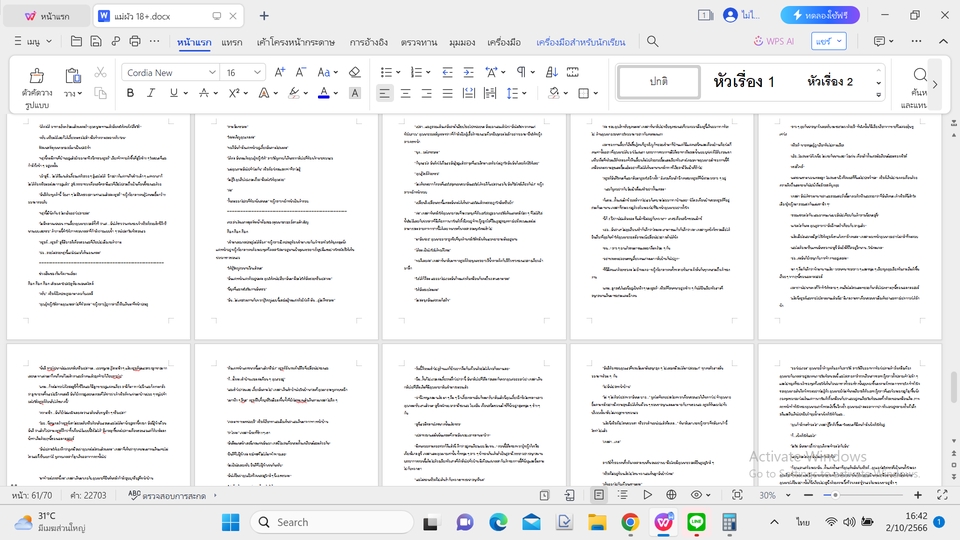Click the comments icon at top right
960x540 pixels.
click(x=879, y=41)
